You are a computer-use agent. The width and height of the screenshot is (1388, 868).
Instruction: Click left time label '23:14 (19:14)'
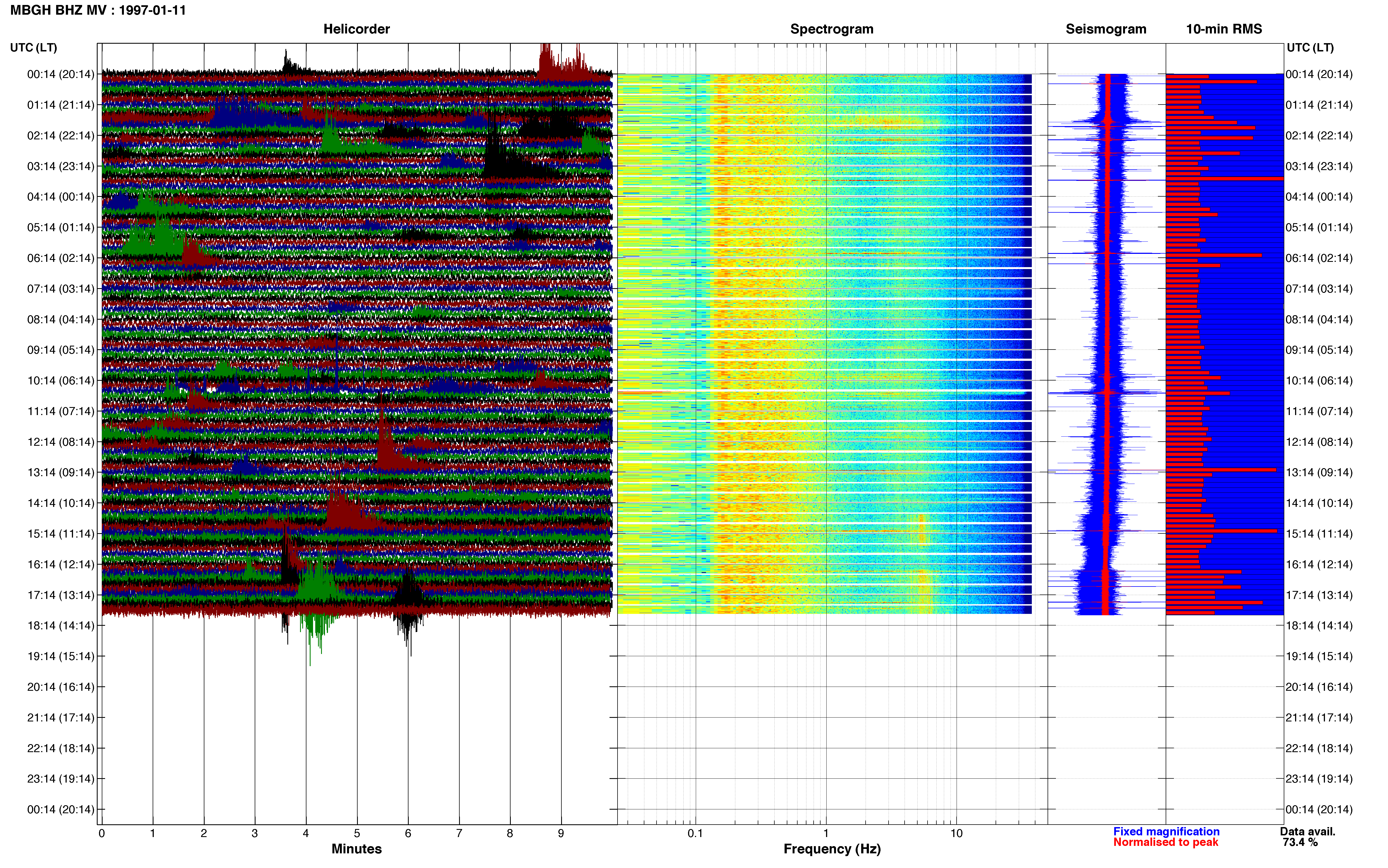pos(60,778)
